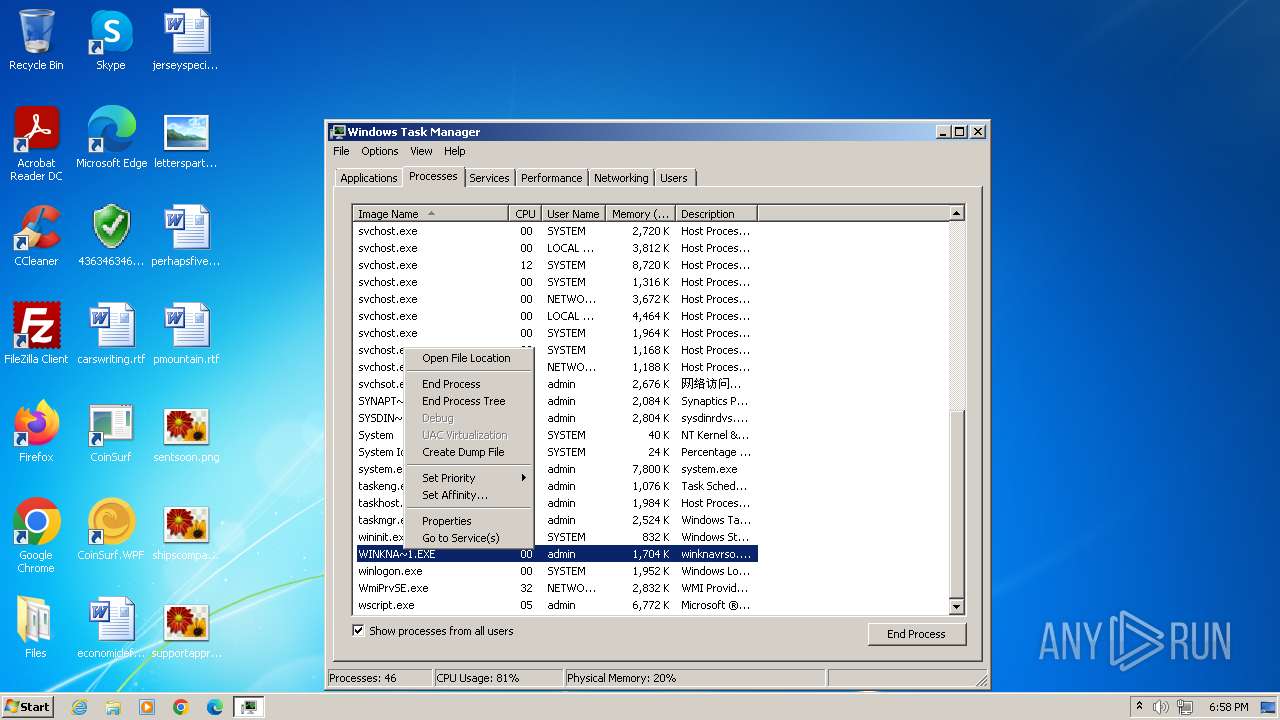The height and width of the screenshot is (720, 1280).
Task: Launch Acrobat Reader DC from desktop
Action: pyautogui.click(x=36, y=143)
